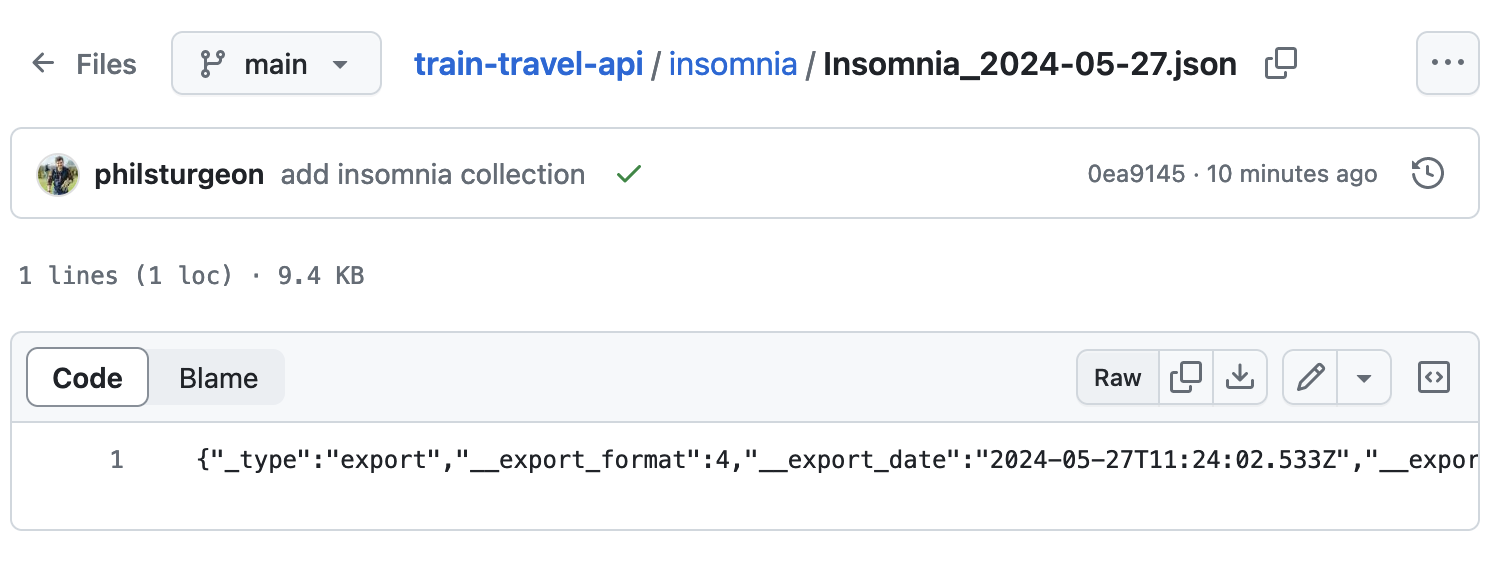
Task: Click the green commit status checkmark
Action: coord(628,174)
